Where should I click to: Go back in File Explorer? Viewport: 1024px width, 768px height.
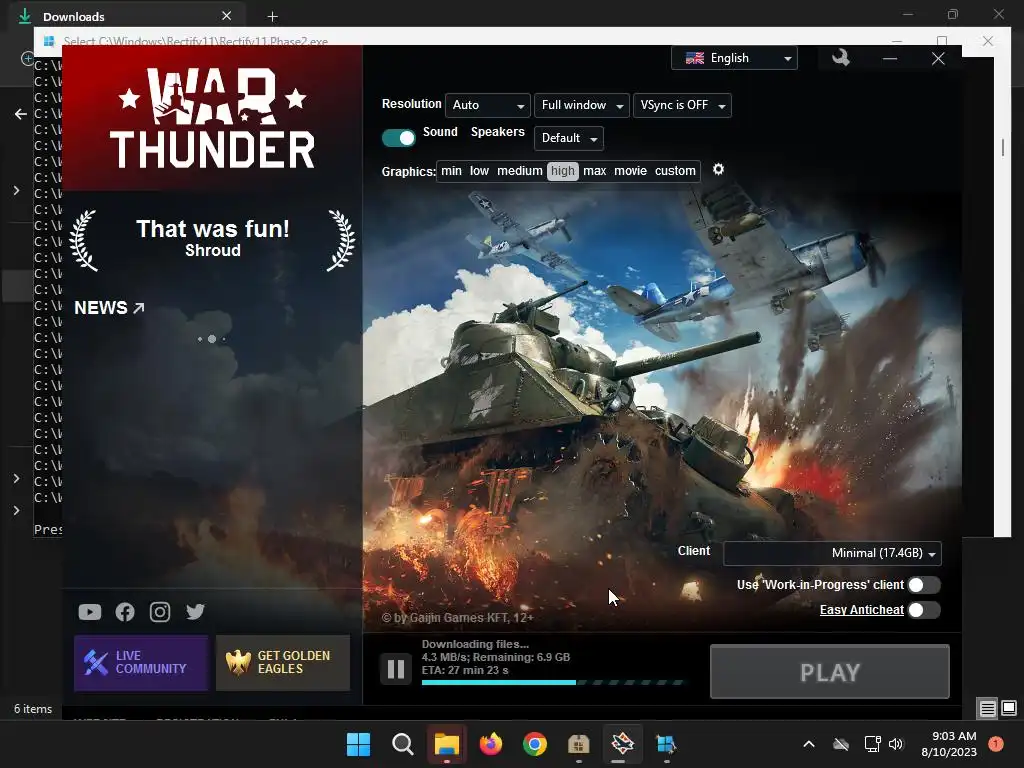[21, 114]
